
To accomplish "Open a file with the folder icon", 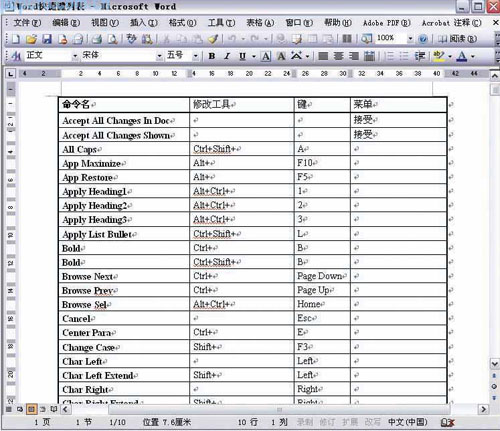I will [31, 39].
